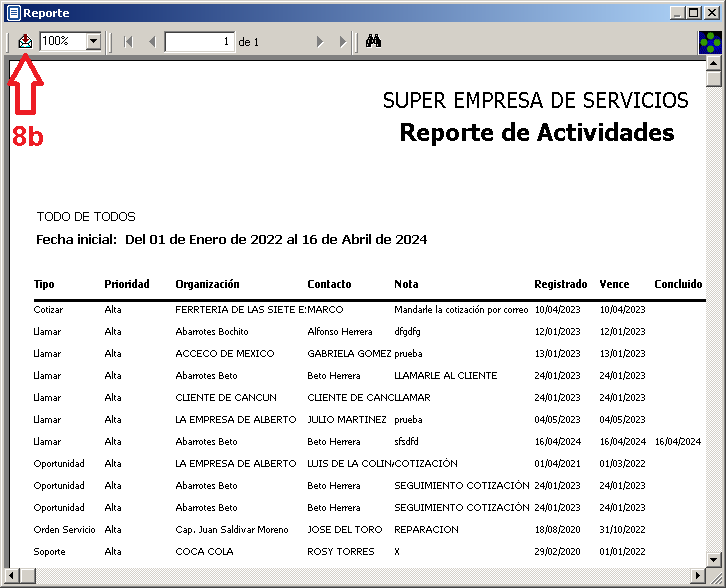
Task: Click Concluido date 16/04/2024
Action: pos(678,441)
